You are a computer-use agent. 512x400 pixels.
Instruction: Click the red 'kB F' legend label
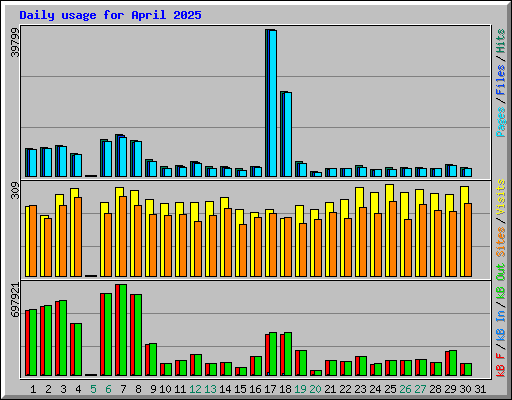pyautogui.click(x=501, y=365)
